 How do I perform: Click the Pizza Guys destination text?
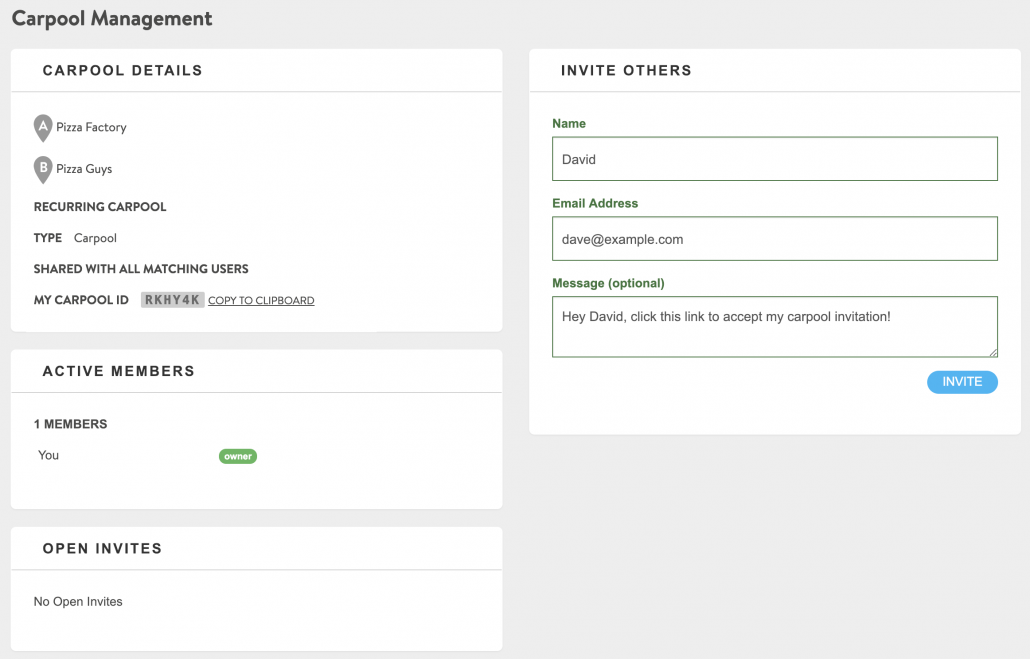point(84,169)
